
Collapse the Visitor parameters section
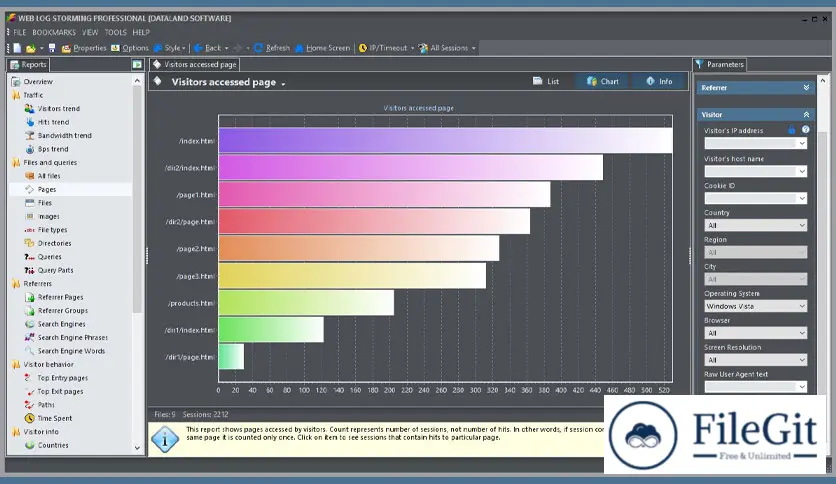[x=806, y=115]
